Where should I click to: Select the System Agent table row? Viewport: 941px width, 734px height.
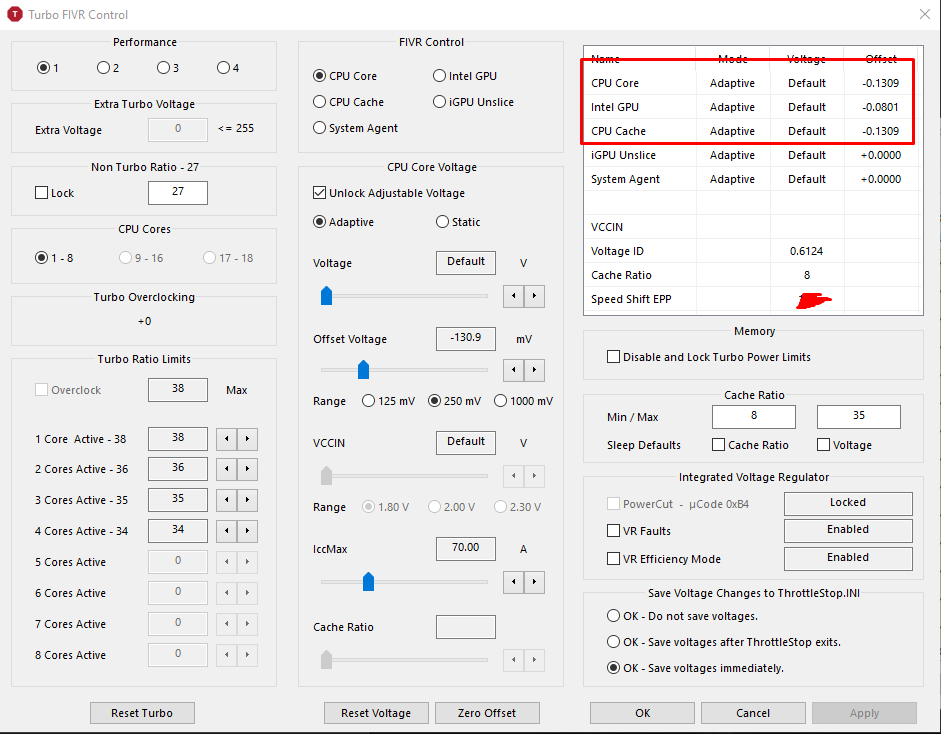coord(753,179)
